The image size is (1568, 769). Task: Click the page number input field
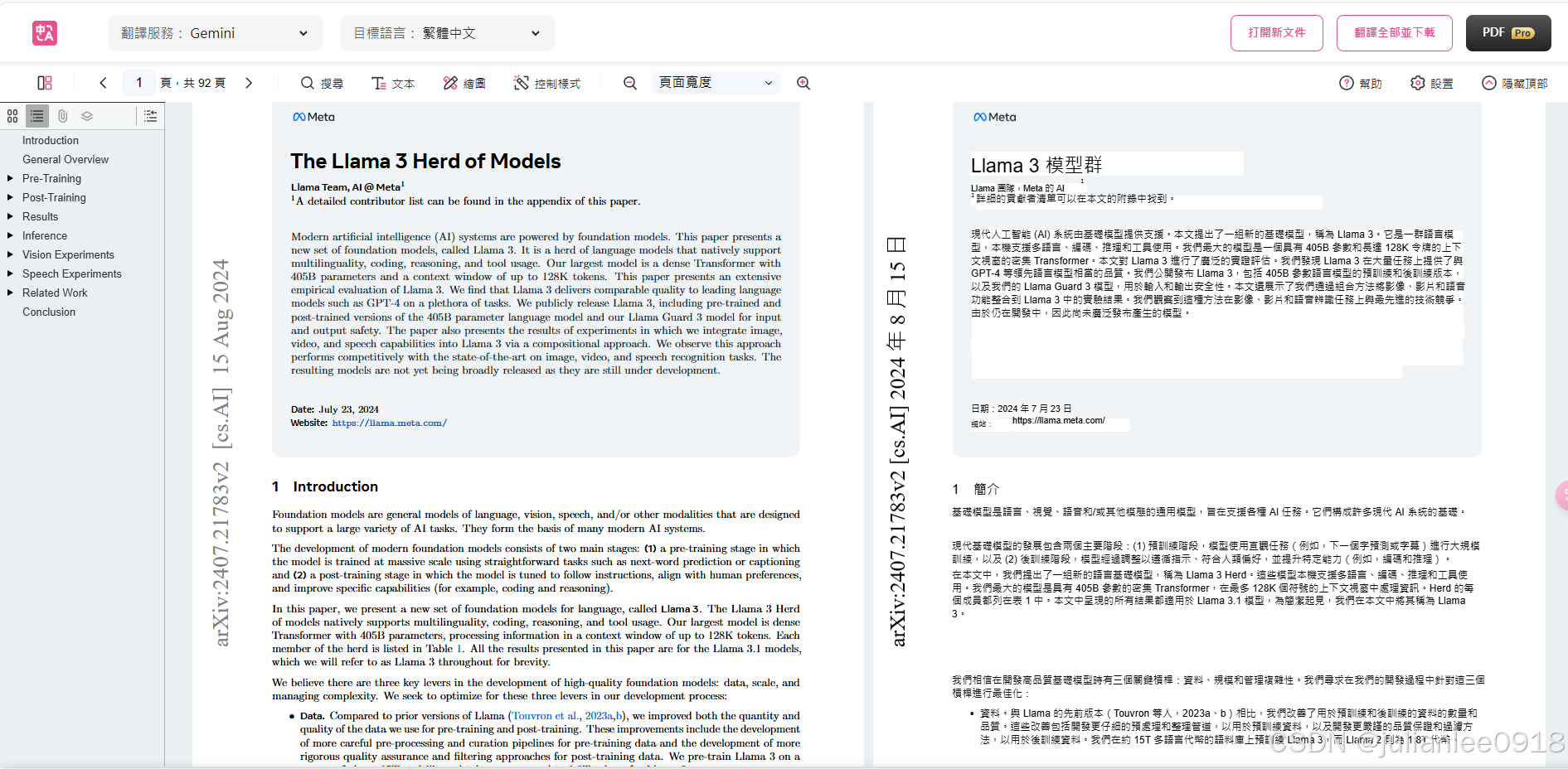pos(139,83)
